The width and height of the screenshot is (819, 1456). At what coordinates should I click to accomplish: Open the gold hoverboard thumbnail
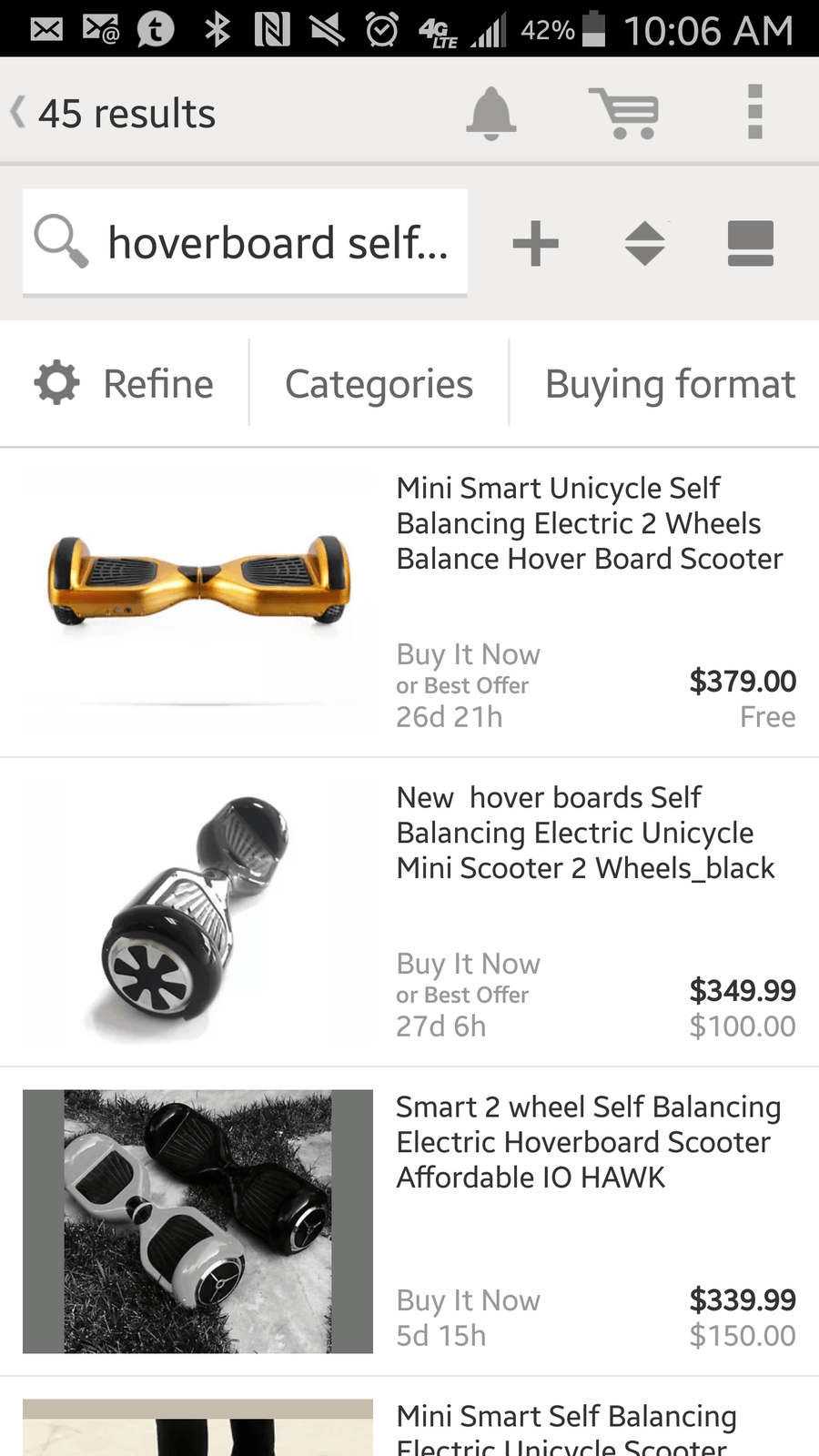pyautogui.click(x=197, y=582)
